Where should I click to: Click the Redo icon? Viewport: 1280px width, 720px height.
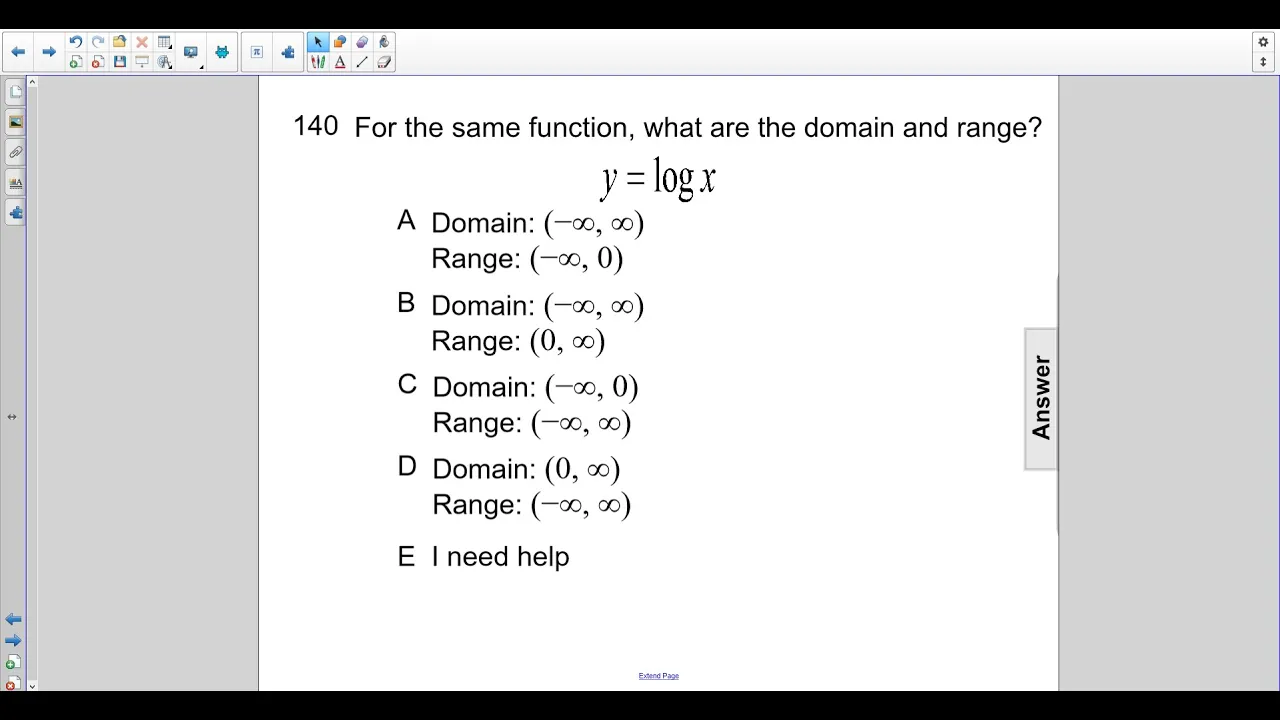pos(98,42)
